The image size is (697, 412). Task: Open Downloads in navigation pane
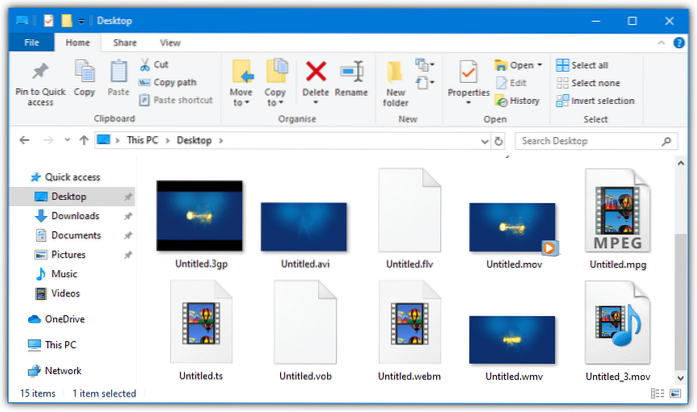click(75, 216)
